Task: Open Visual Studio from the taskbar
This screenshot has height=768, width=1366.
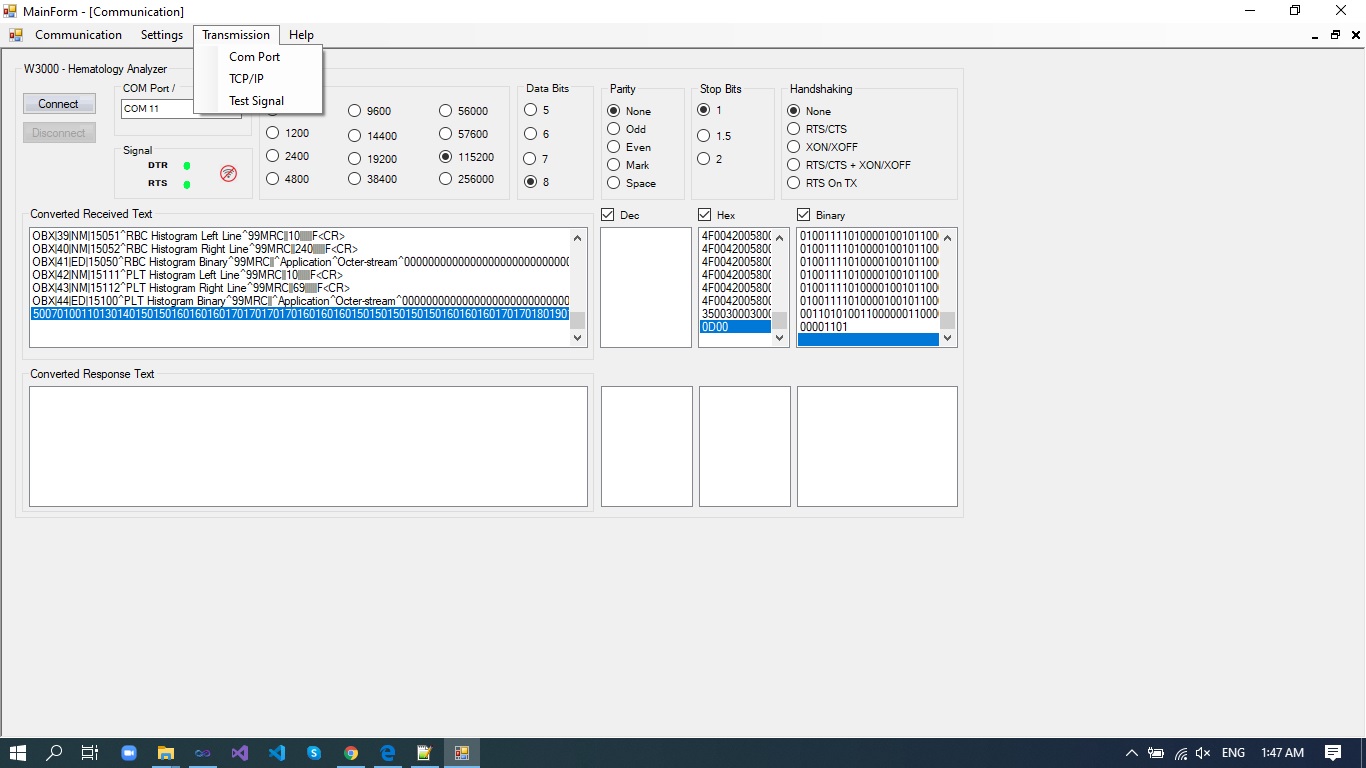Action: tap(239, 753)
